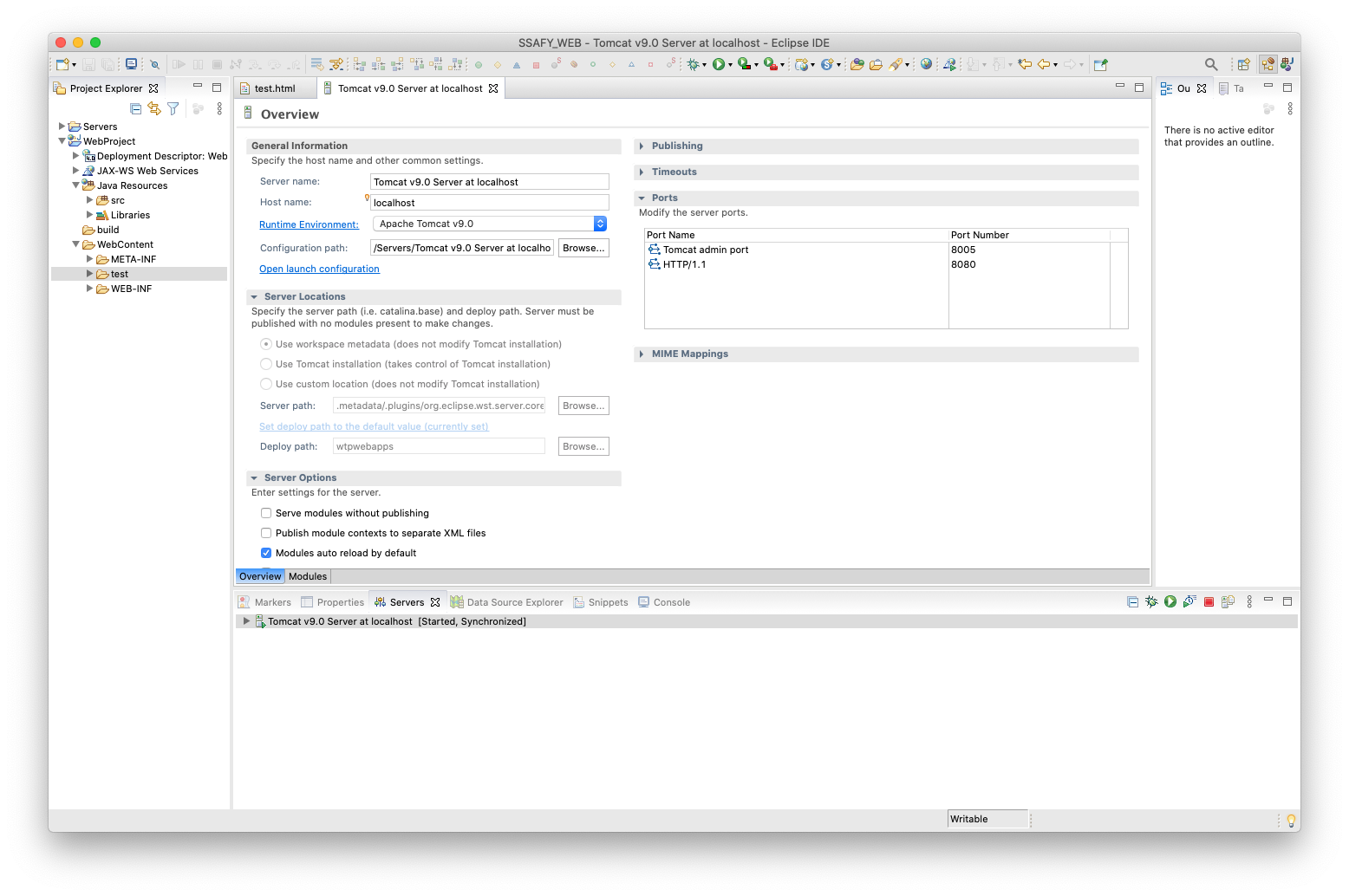Expand the Tomcat server entry in Servers view
Viewport: 1349px width, 896px height.
pos(246,621)
